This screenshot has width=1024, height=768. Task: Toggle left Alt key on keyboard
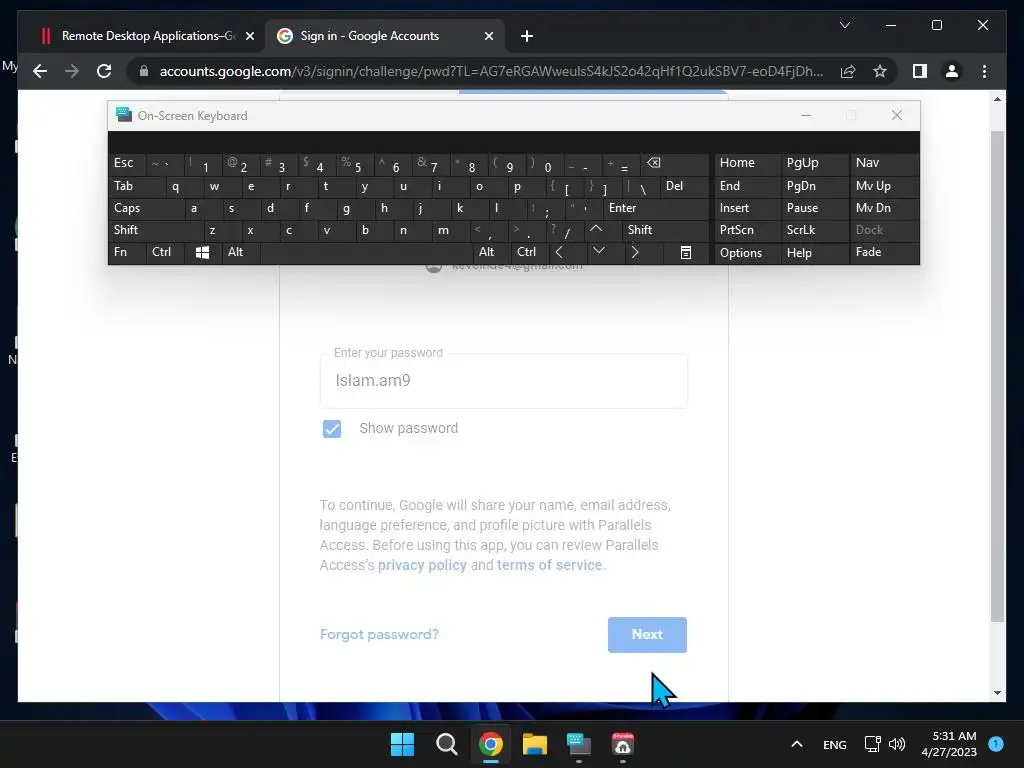click(240, 252)
